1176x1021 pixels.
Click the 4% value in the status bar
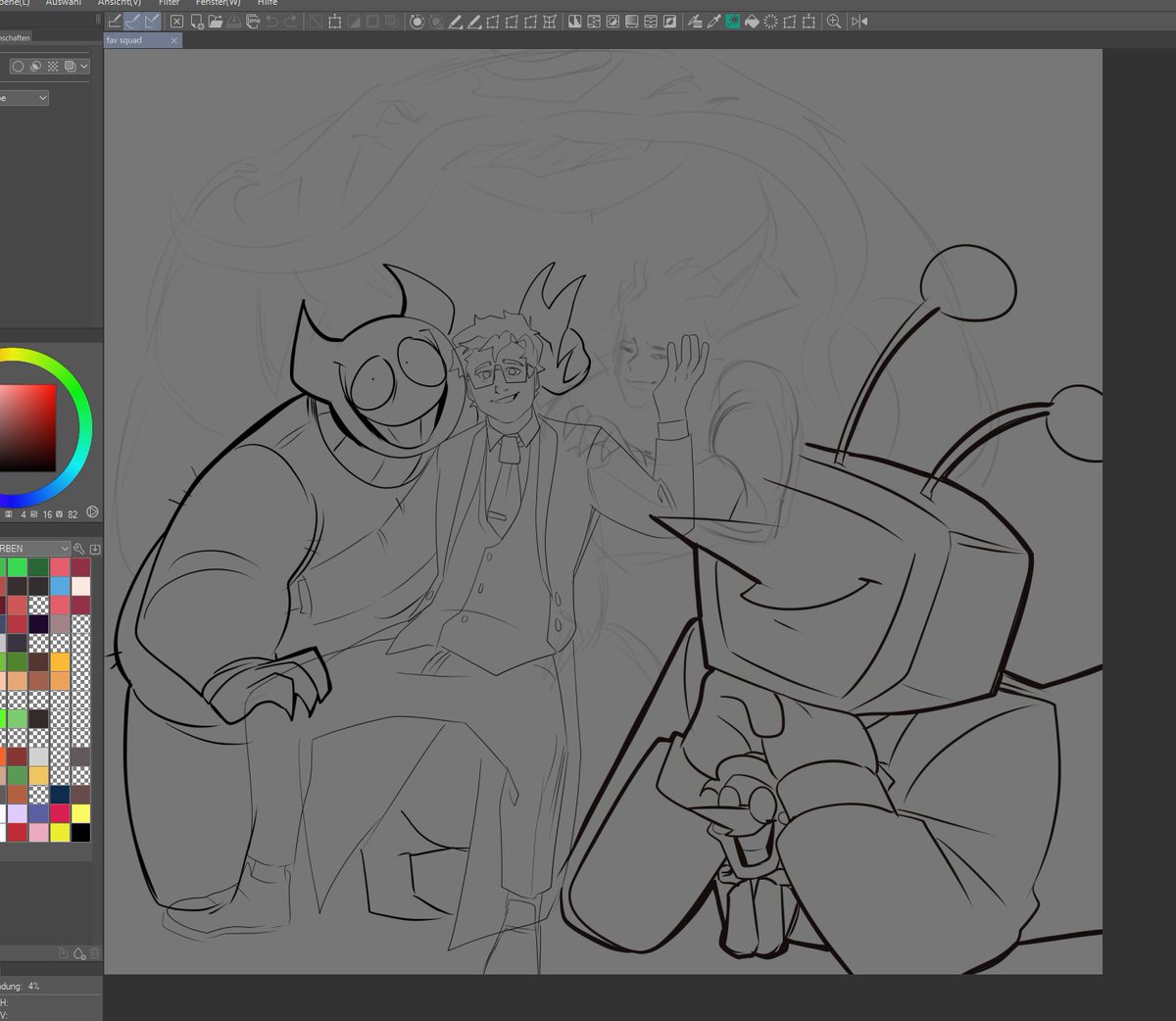coord(34,986)
